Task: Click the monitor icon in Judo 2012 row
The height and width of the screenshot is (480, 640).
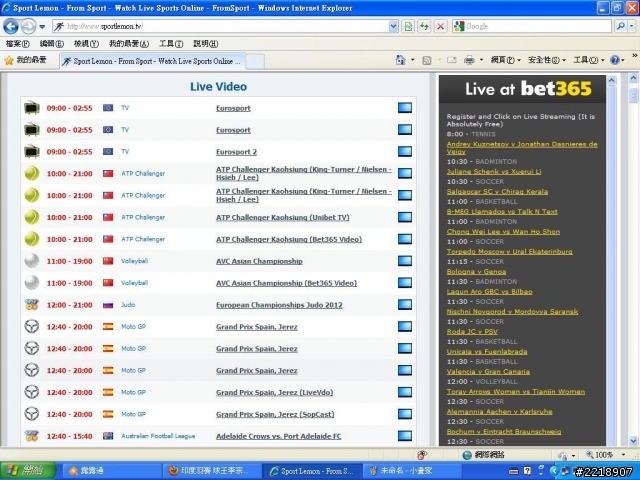Action: pos(404,304)
